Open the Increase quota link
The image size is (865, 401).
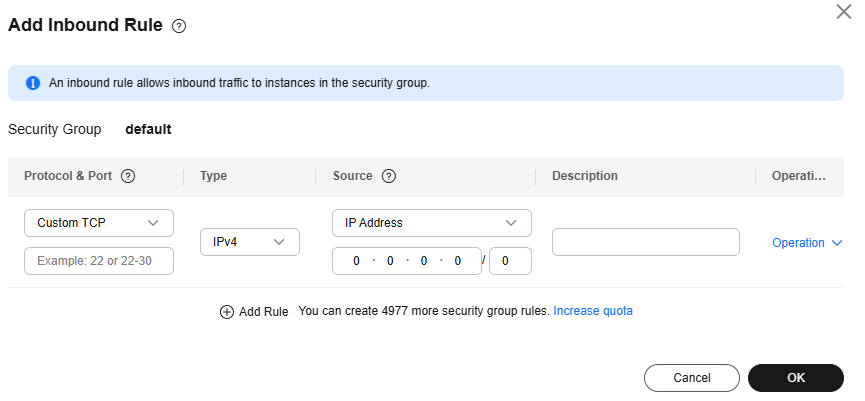(x=593, y=311)
